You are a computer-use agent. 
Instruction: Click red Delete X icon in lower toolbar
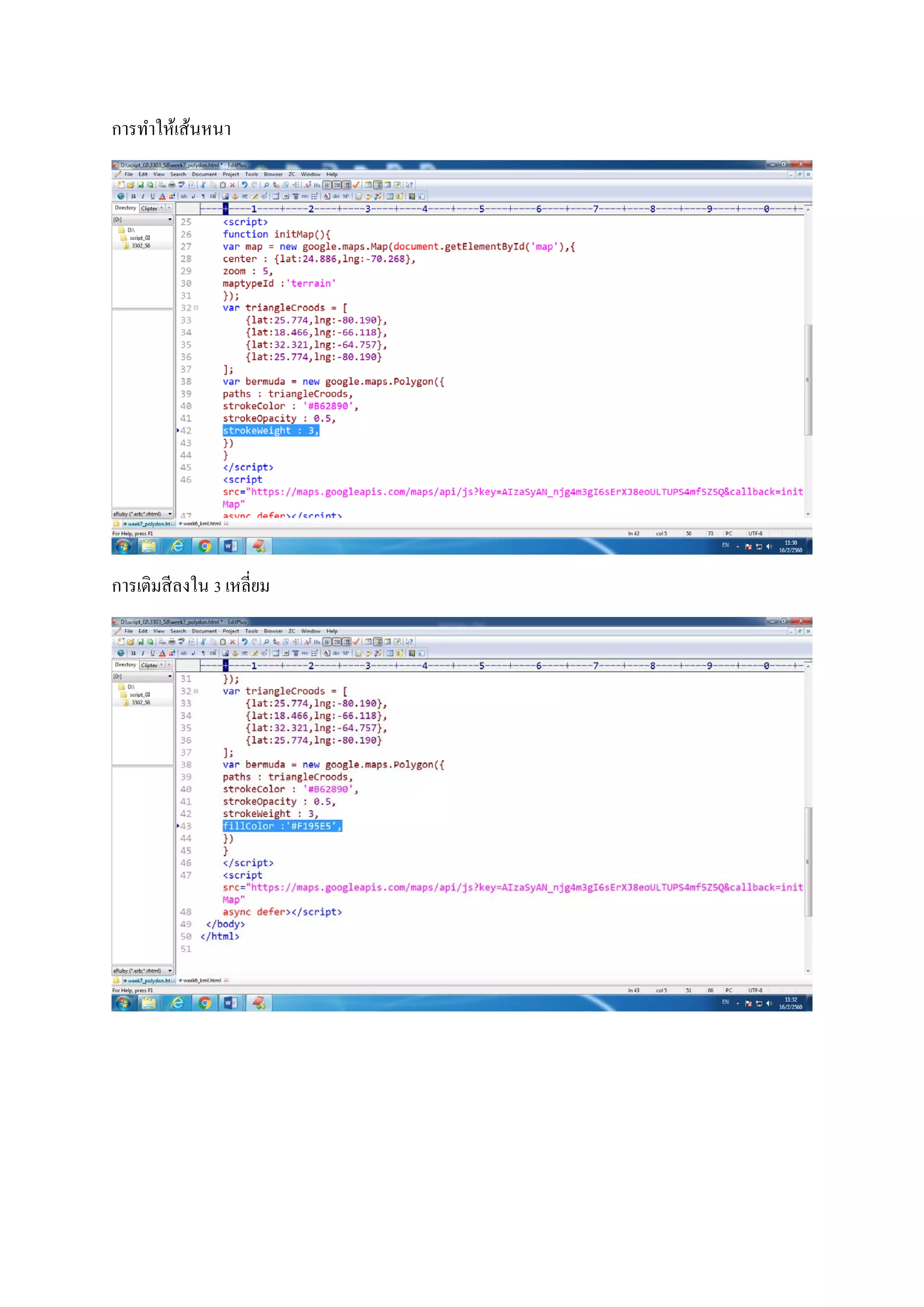coord(232,642)
